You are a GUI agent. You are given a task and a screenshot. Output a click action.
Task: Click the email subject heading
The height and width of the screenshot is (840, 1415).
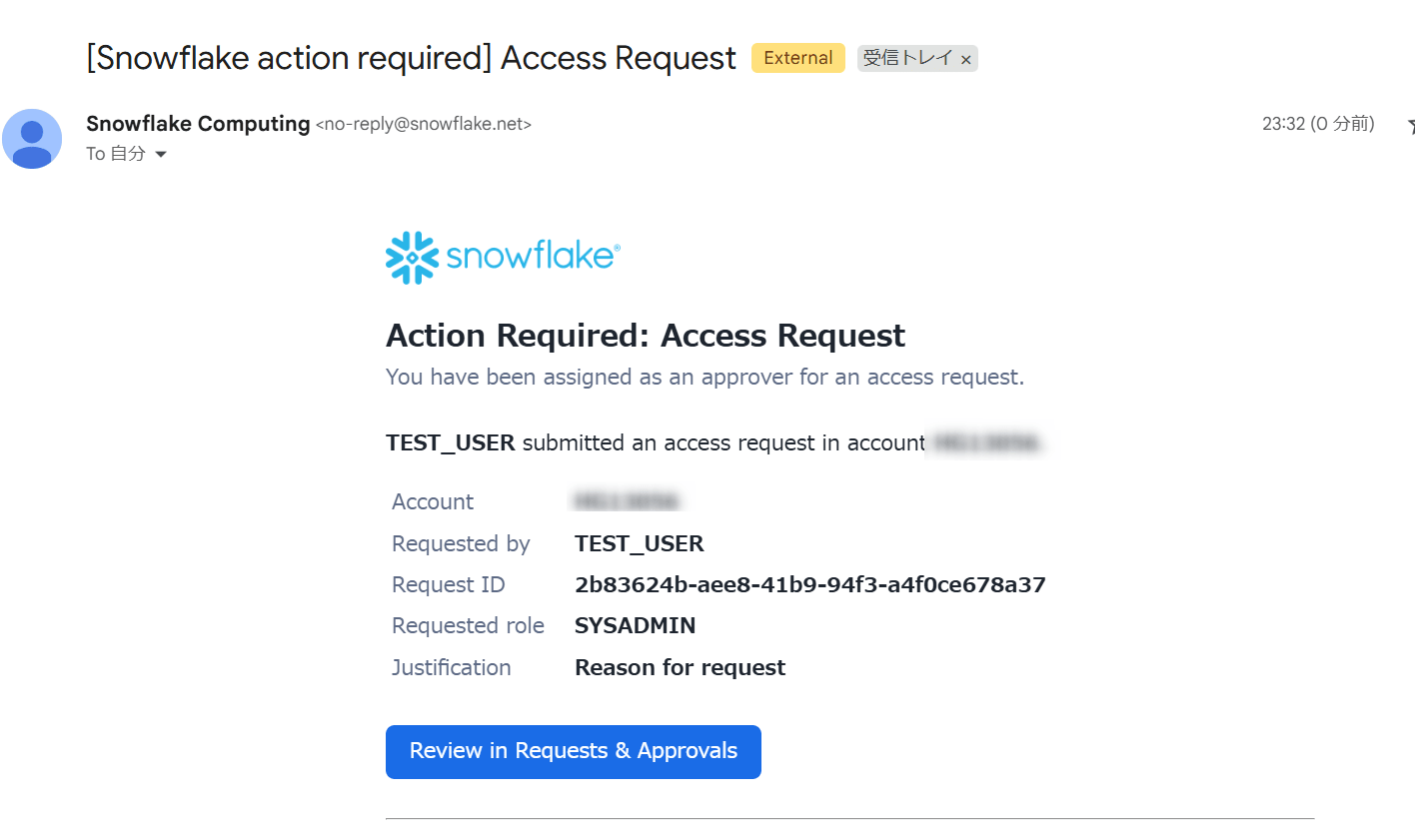tap(412, 58)
